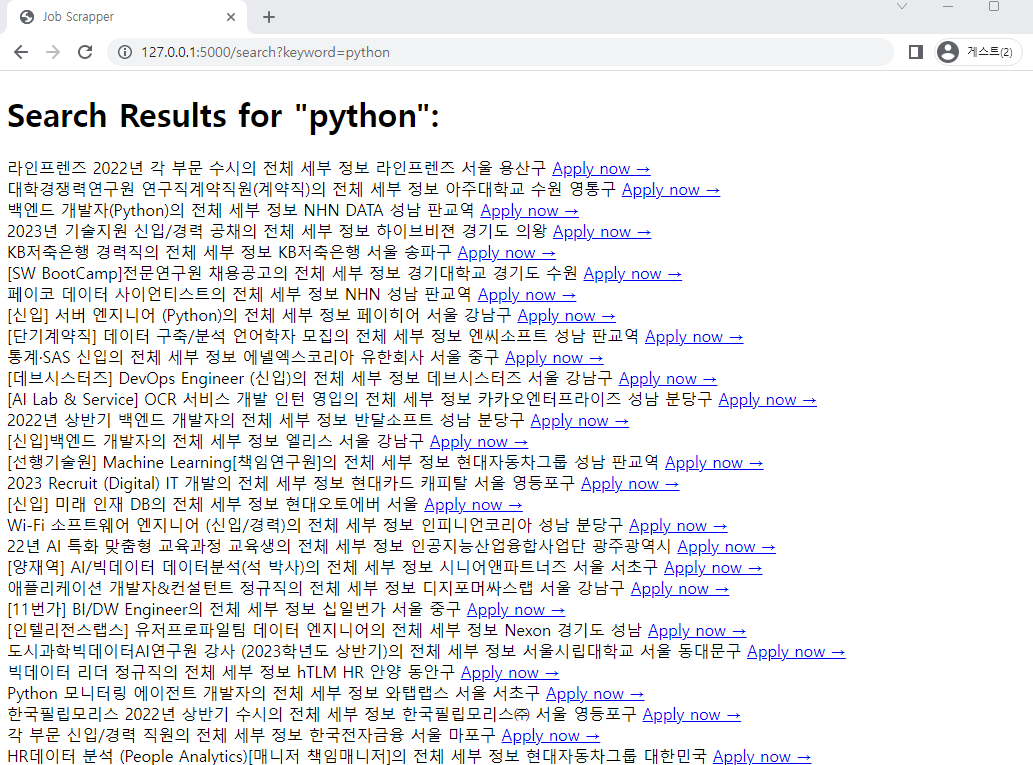Click the browser back arrow
This screenshot has width=1033, height=765.
tap(21, 52)
